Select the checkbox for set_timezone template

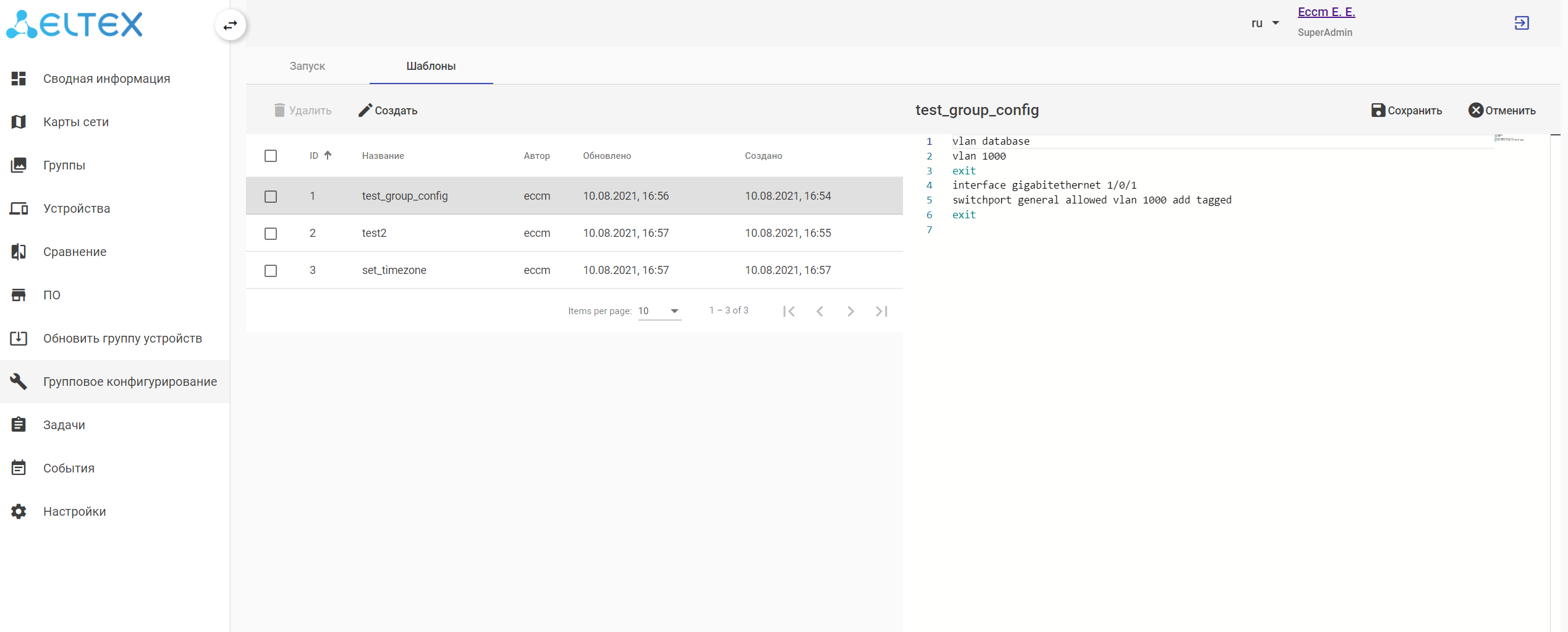click(x=271, y=271)
